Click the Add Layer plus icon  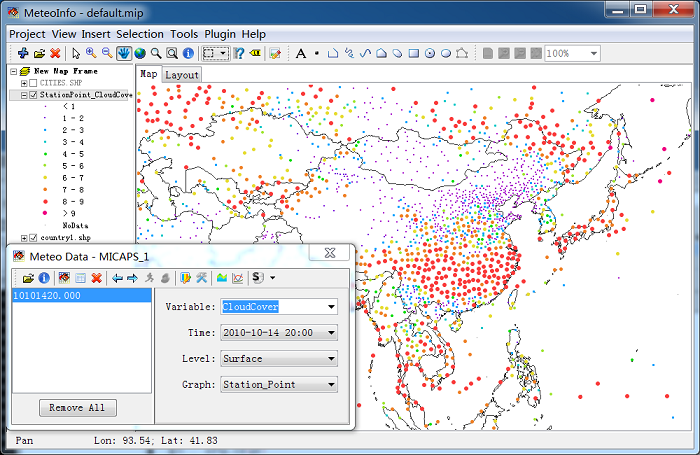[x=23, y=53]
